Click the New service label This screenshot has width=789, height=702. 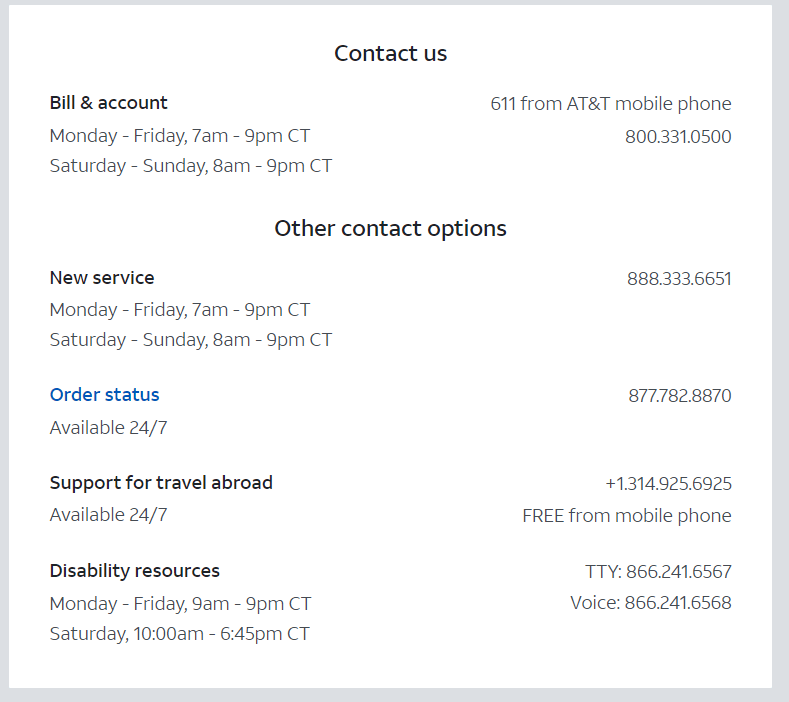click(102, 278)
